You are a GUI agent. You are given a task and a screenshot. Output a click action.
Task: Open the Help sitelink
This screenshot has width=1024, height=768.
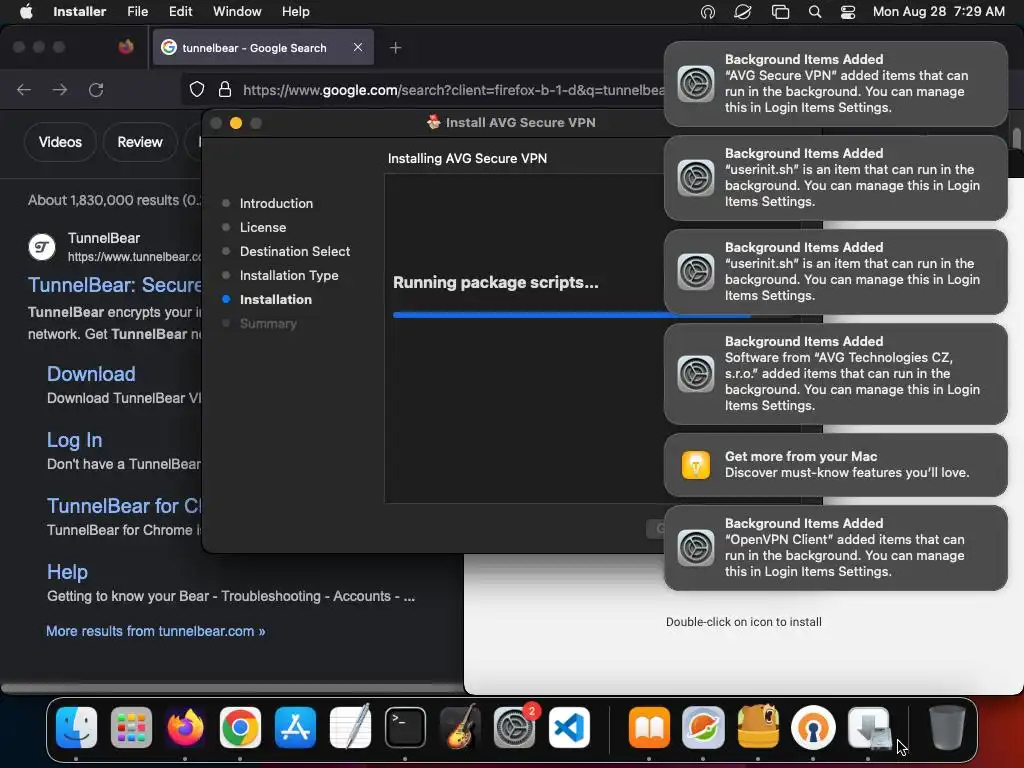click(x=67, y=571)
